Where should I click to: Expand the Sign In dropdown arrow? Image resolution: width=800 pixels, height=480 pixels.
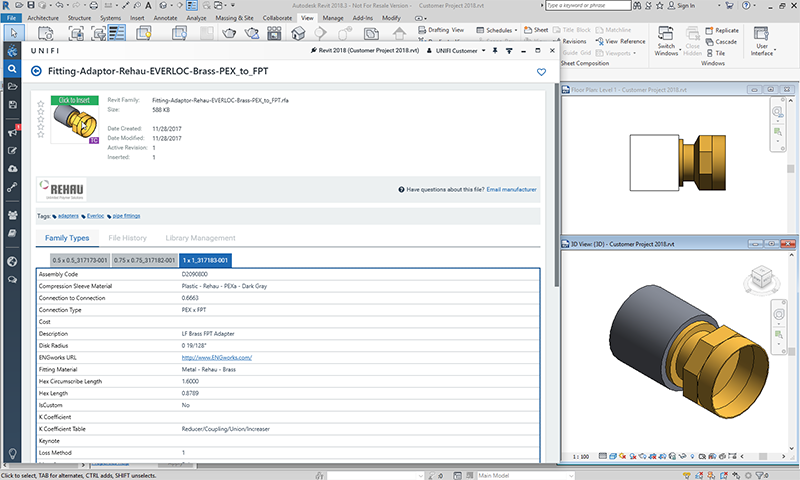(x=719, y=6)
